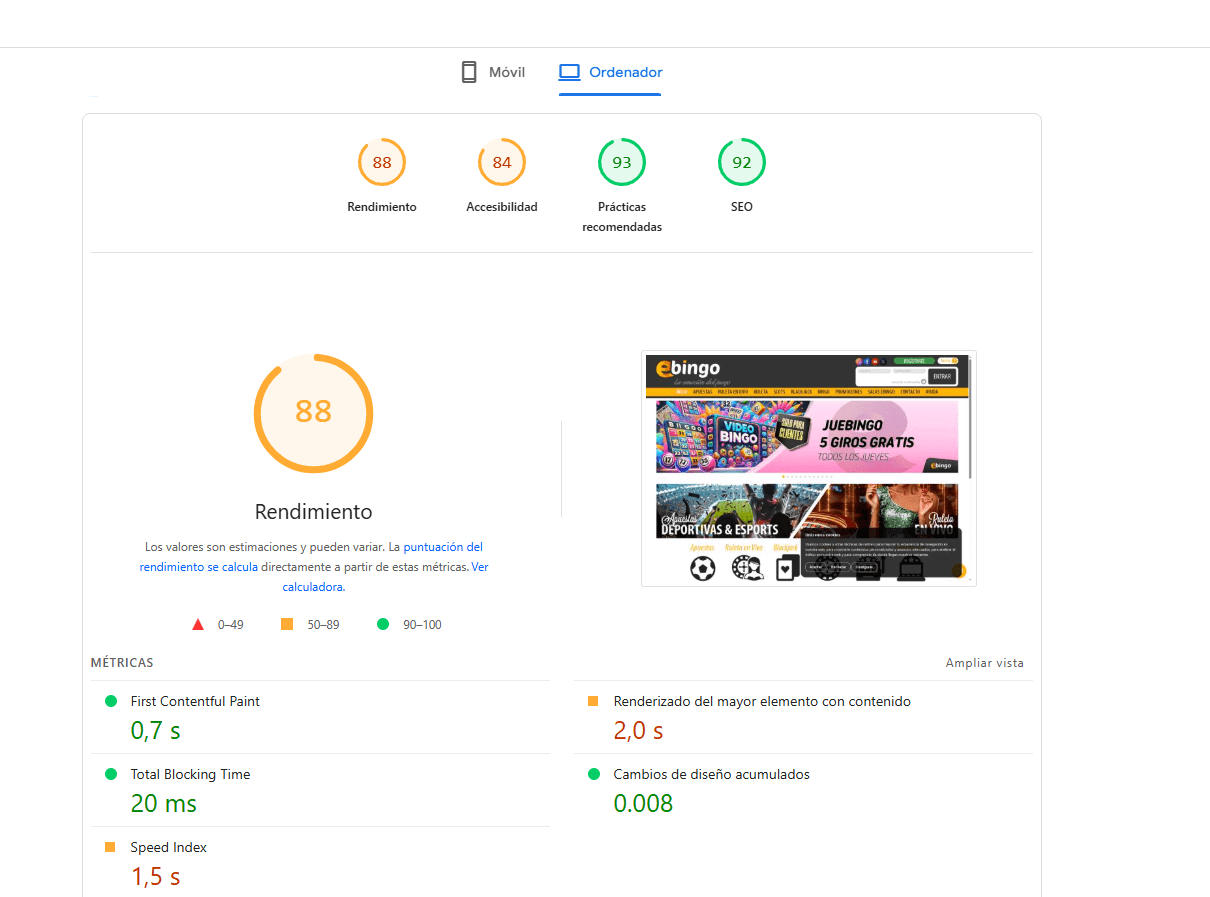Click the 0.008 value
This screenshot has height=897, width=1210.
(643, 804)
